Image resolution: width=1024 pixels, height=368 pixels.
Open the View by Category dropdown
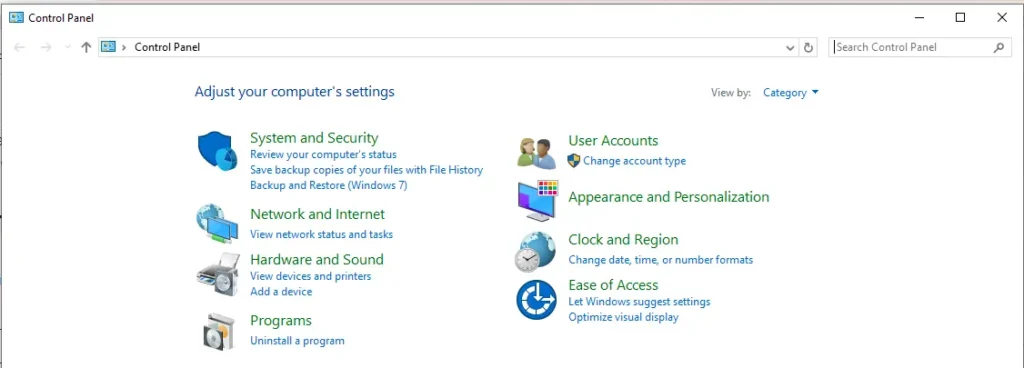(791, 93)
